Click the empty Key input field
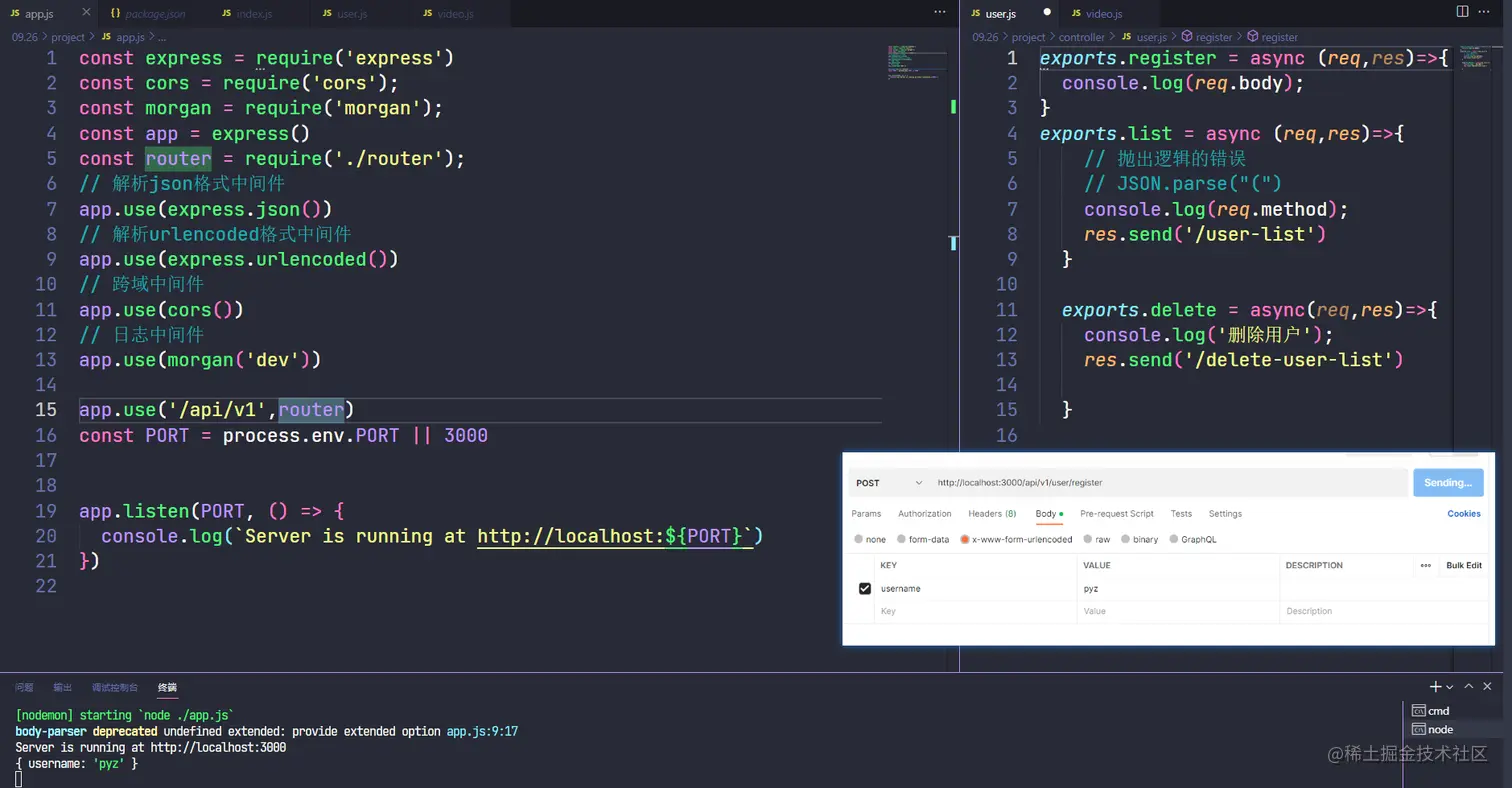This screenshot has height=788, width=1512. point(976,611)
